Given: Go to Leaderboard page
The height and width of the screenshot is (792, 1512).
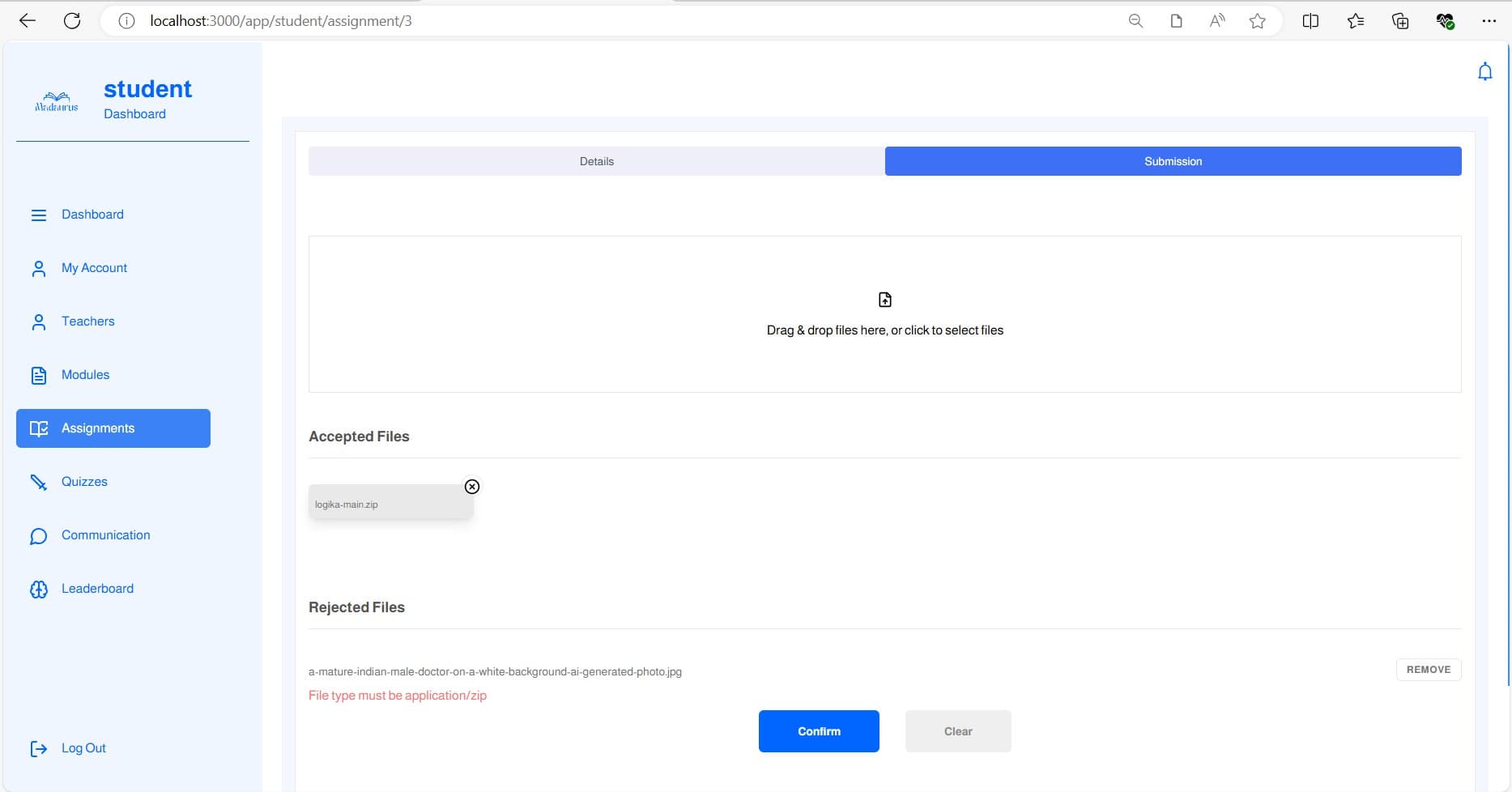Looking at the screenshot, I should coord(97,589).
